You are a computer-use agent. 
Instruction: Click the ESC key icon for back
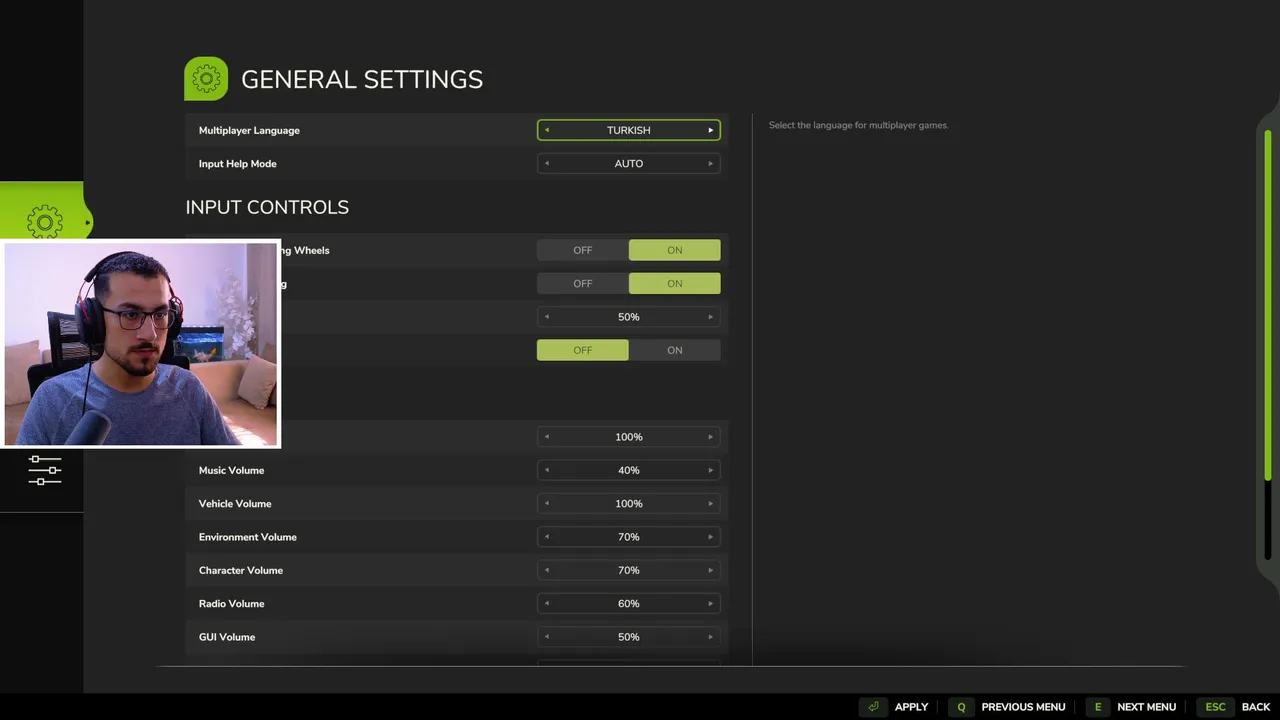tap(1215, 707)
